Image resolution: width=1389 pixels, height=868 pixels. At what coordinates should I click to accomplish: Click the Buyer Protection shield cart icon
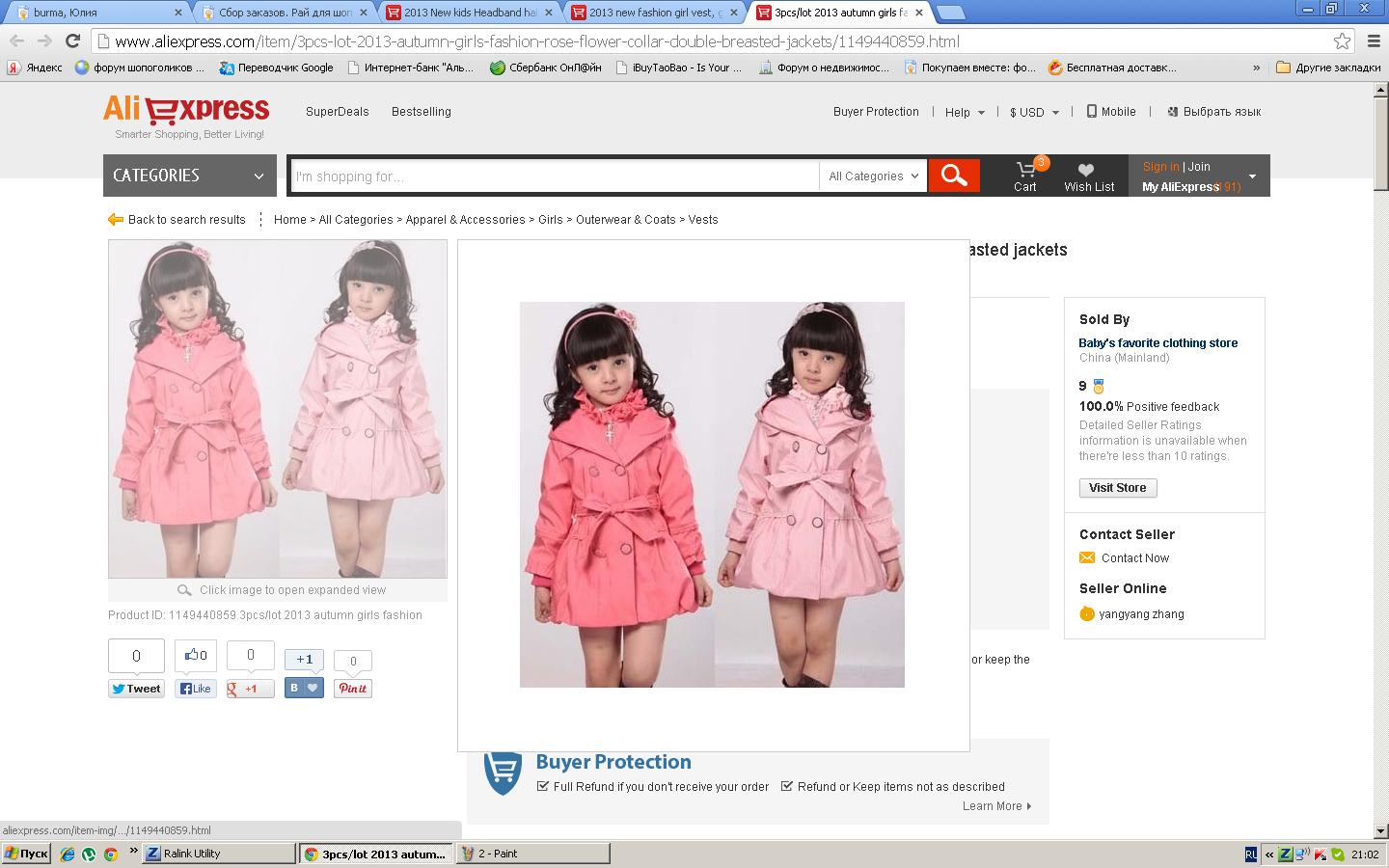[503, 773]
